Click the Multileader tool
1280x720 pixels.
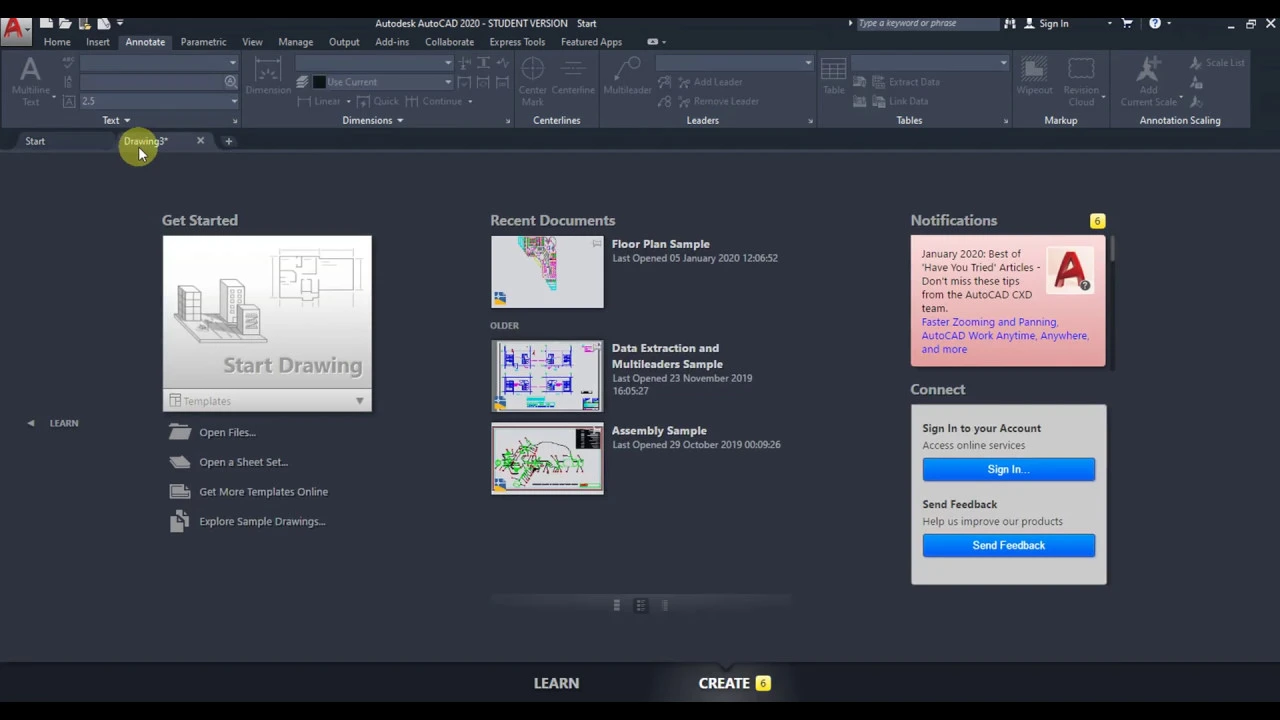click(x=627, y=77)
